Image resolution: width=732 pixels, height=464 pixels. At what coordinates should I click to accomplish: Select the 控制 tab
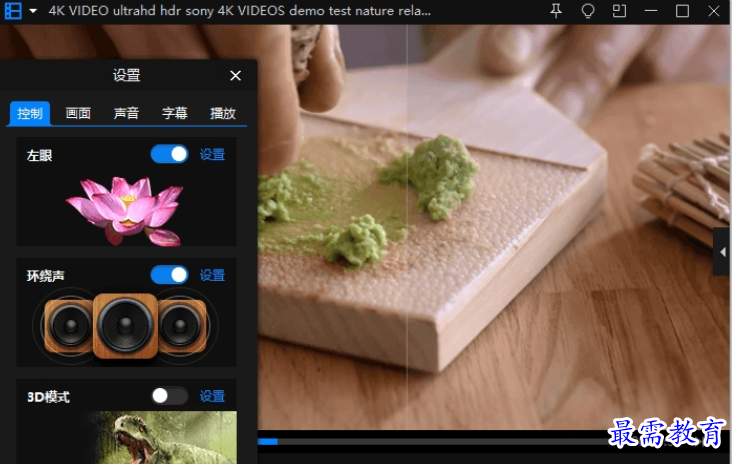30,113
